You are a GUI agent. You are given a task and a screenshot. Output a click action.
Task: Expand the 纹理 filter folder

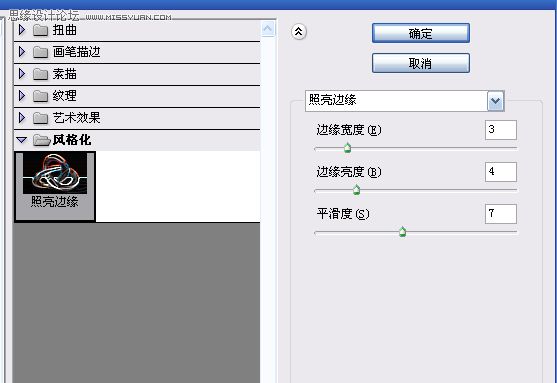point(22,96)
